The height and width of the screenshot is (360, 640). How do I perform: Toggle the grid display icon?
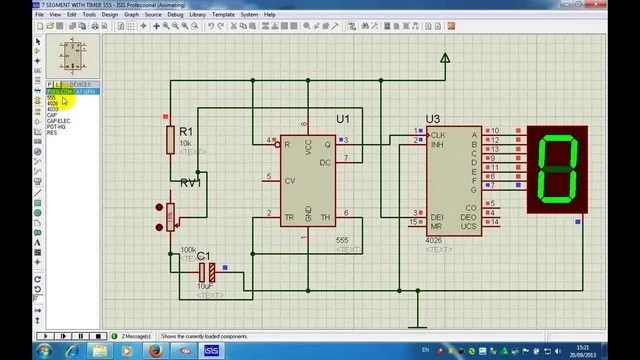pos(131,26)
